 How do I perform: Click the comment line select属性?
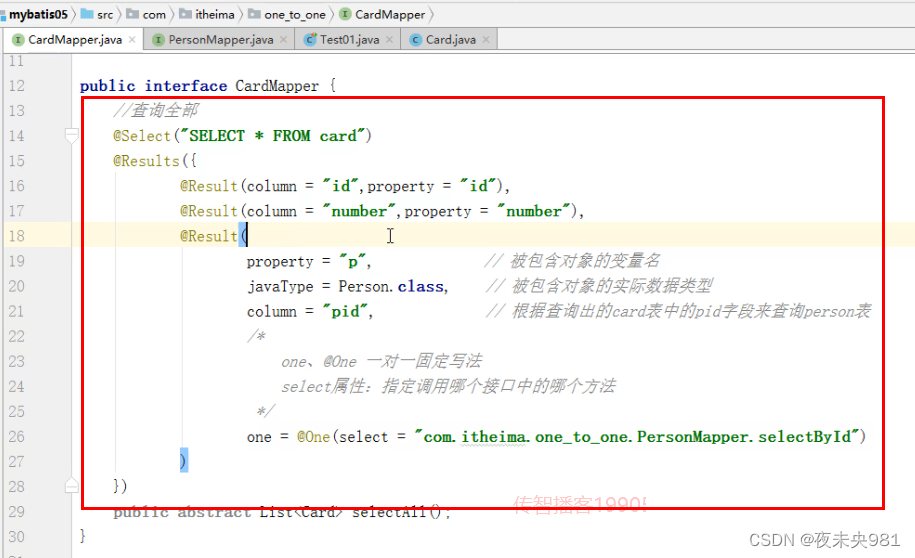point(448,386)
